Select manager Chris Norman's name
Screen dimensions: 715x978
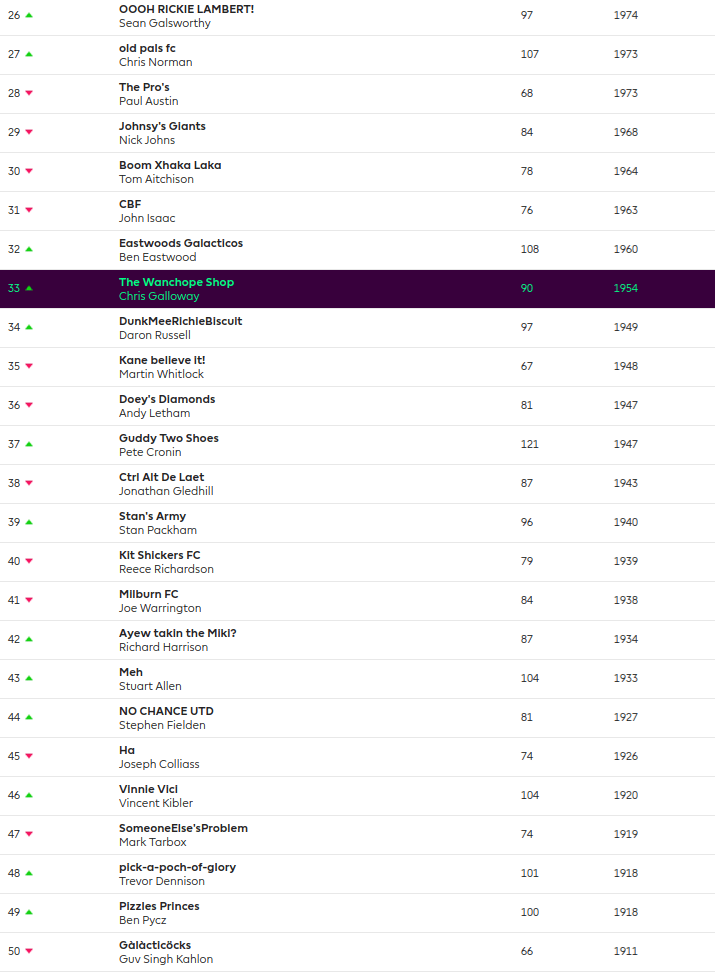[x=155, y=62]
